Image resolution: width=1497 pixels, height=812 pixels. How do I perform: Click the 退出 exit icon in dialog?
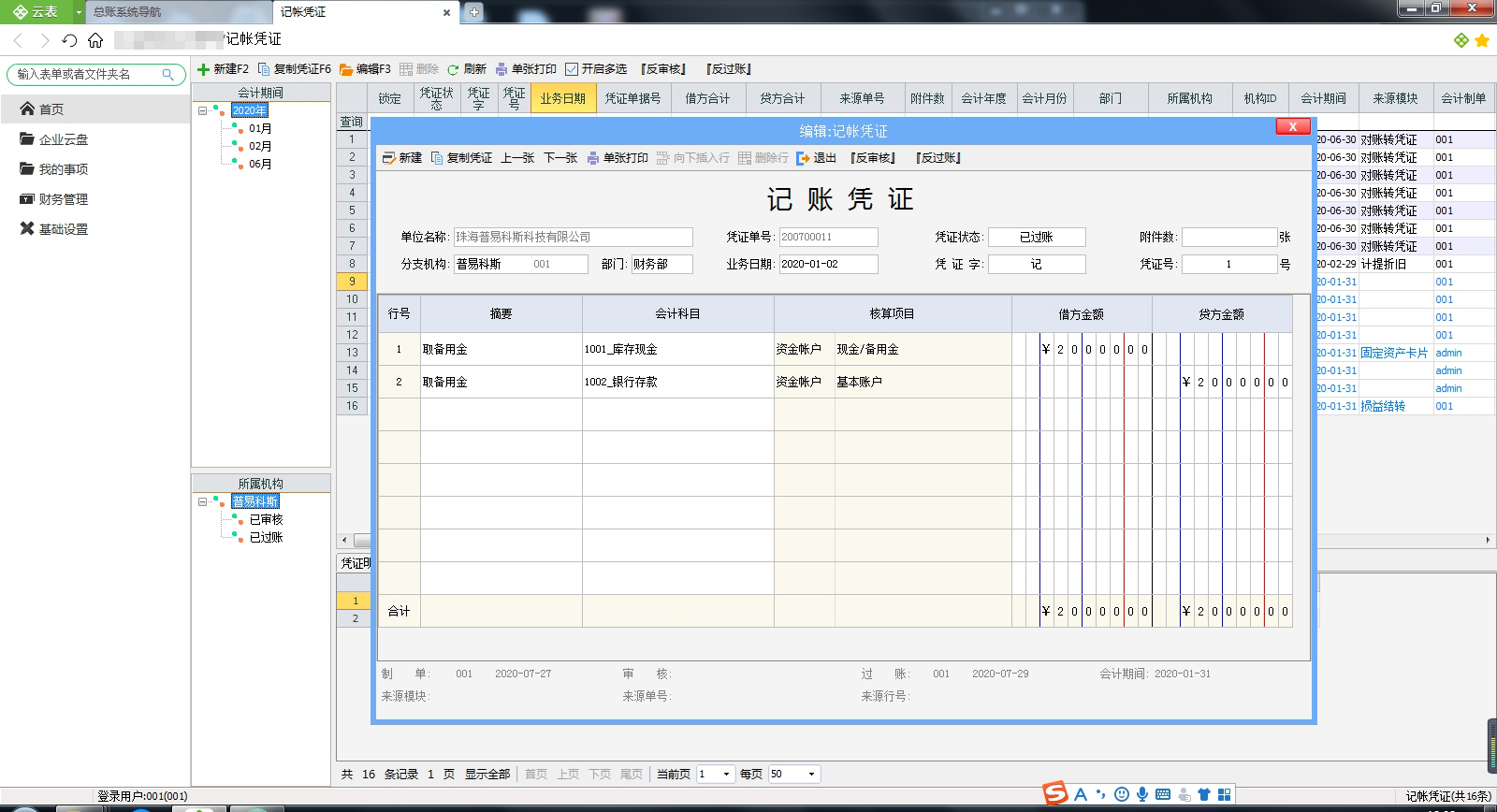pyautogui.click(x=803, y=158)
